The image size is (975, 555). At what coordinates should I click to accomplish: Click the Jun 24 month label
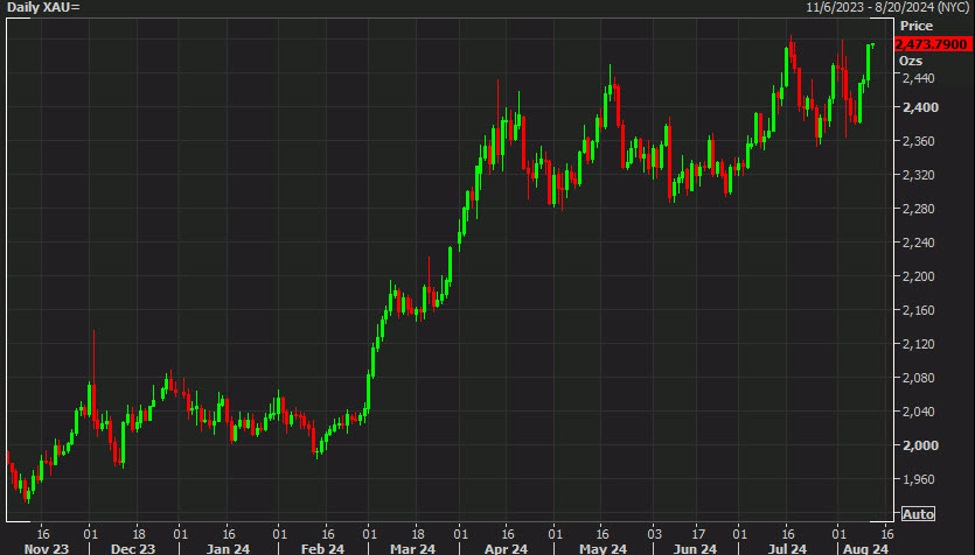(x=695, y=549)
